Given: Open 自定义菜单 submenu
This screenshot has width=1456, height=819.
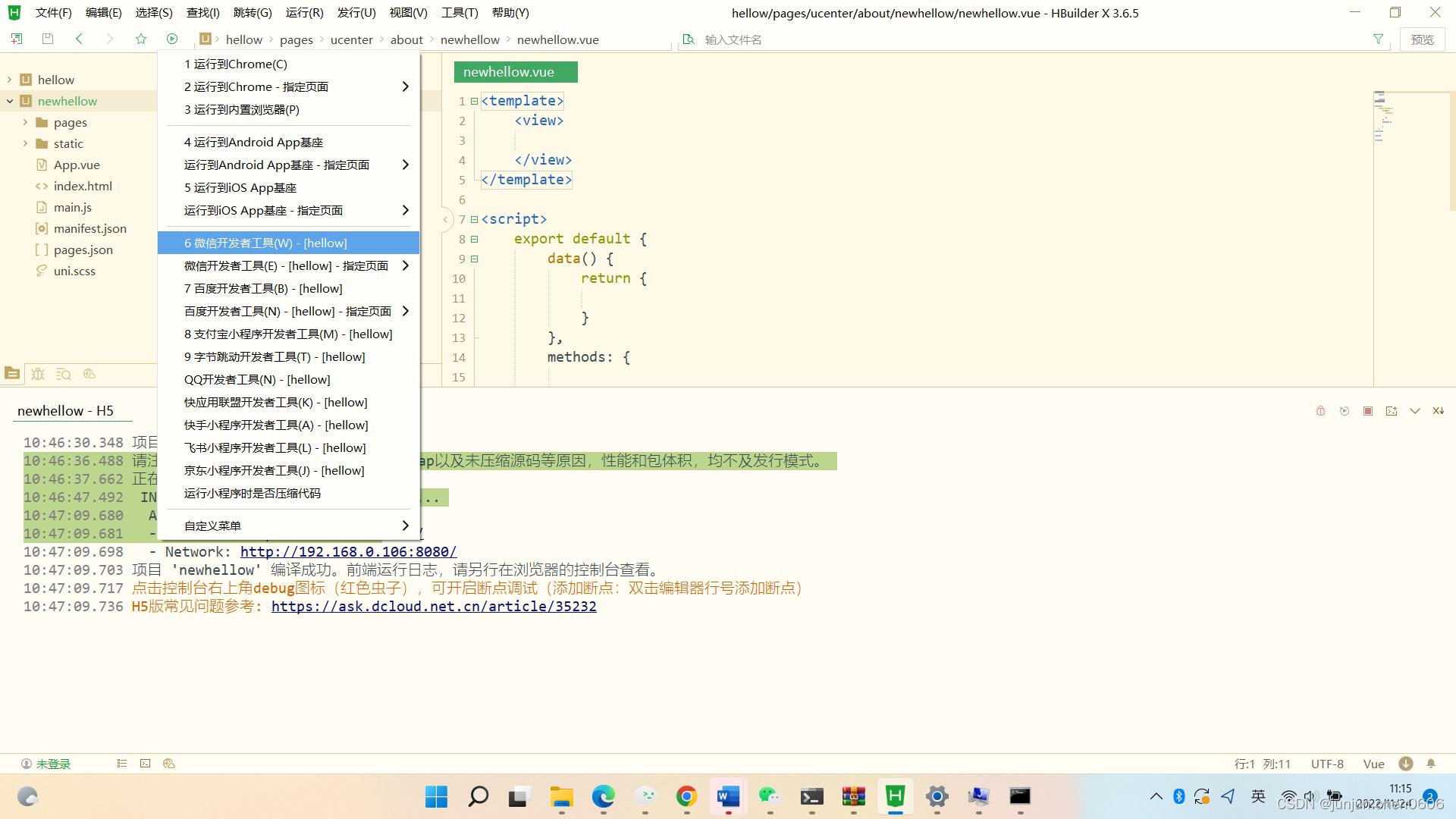Looking at the screenshot, I should (x=288, y=526).
